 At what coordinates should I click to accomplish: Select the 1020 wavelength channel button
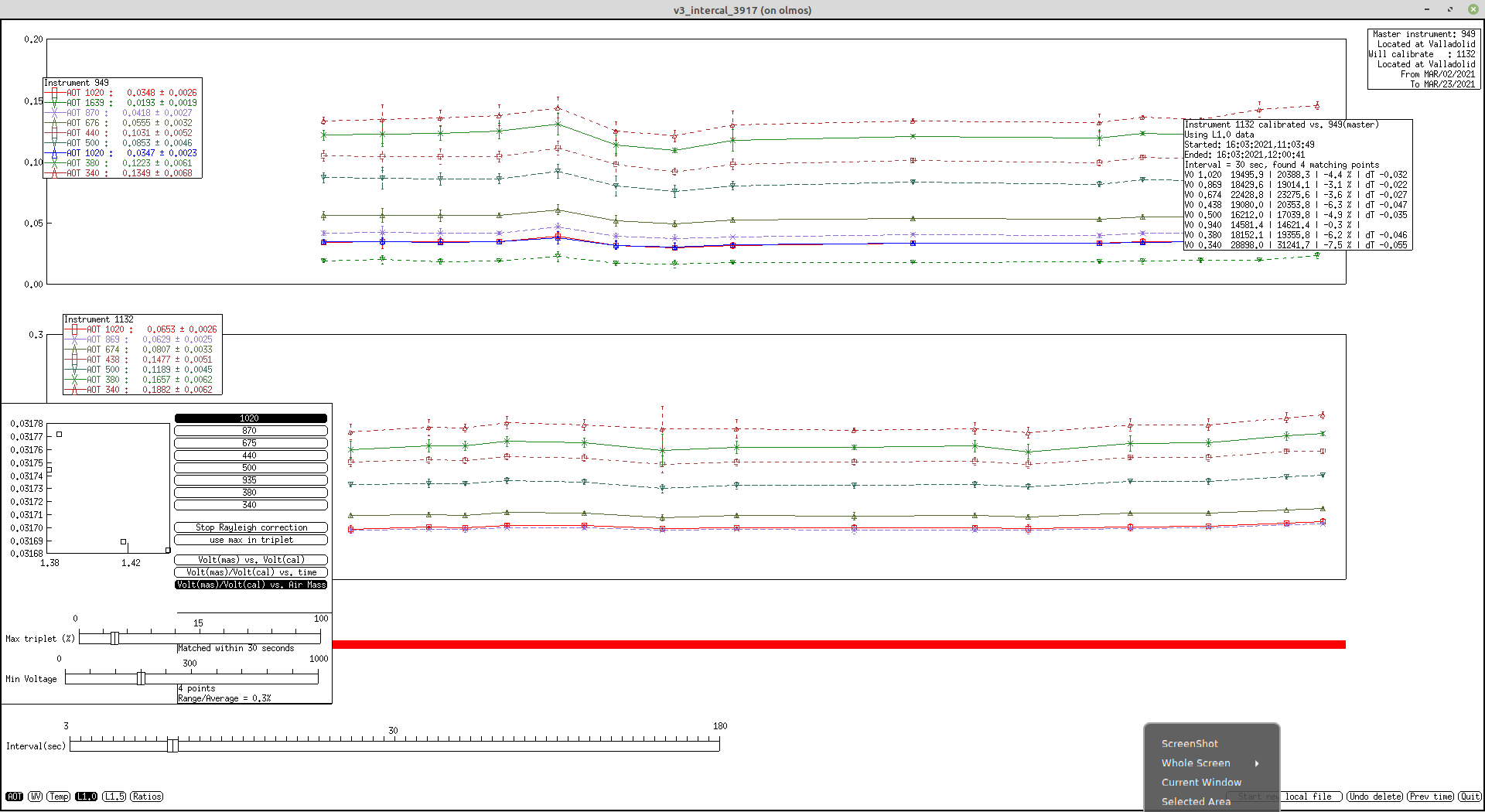click(x=251, y=418)
